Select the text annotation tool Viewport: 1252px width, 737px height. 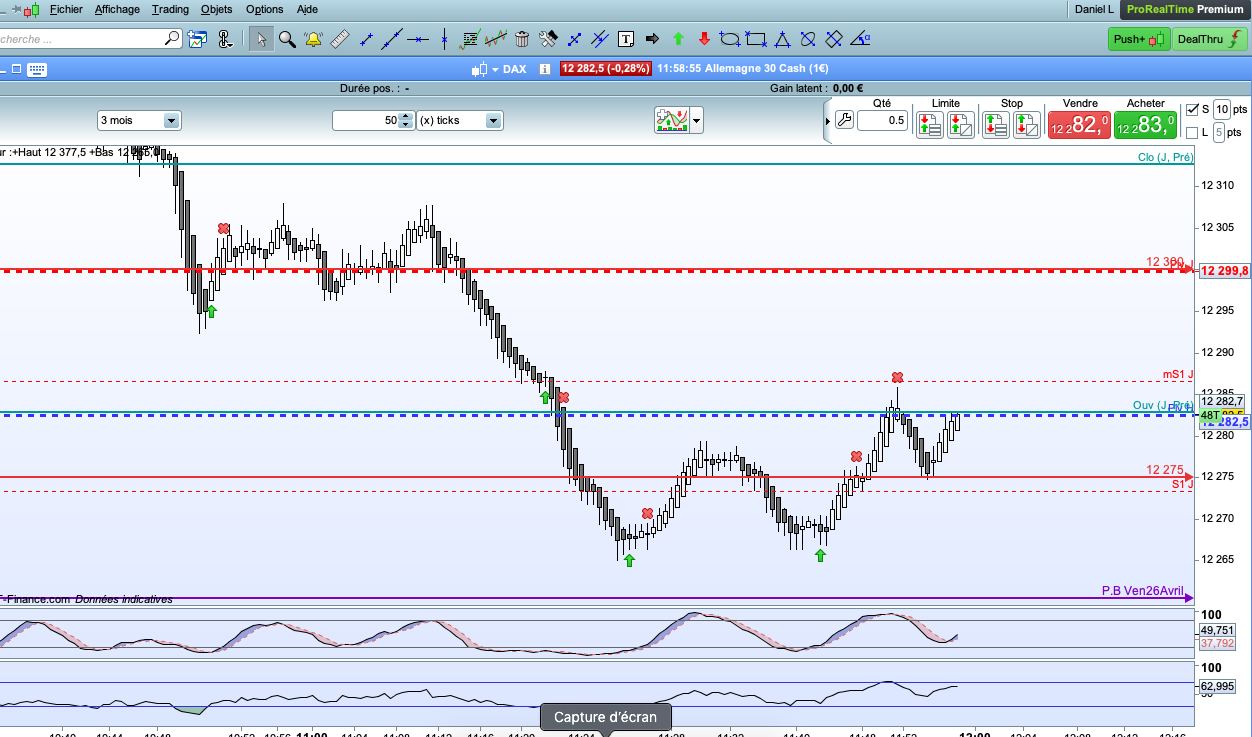pos(627,40)
